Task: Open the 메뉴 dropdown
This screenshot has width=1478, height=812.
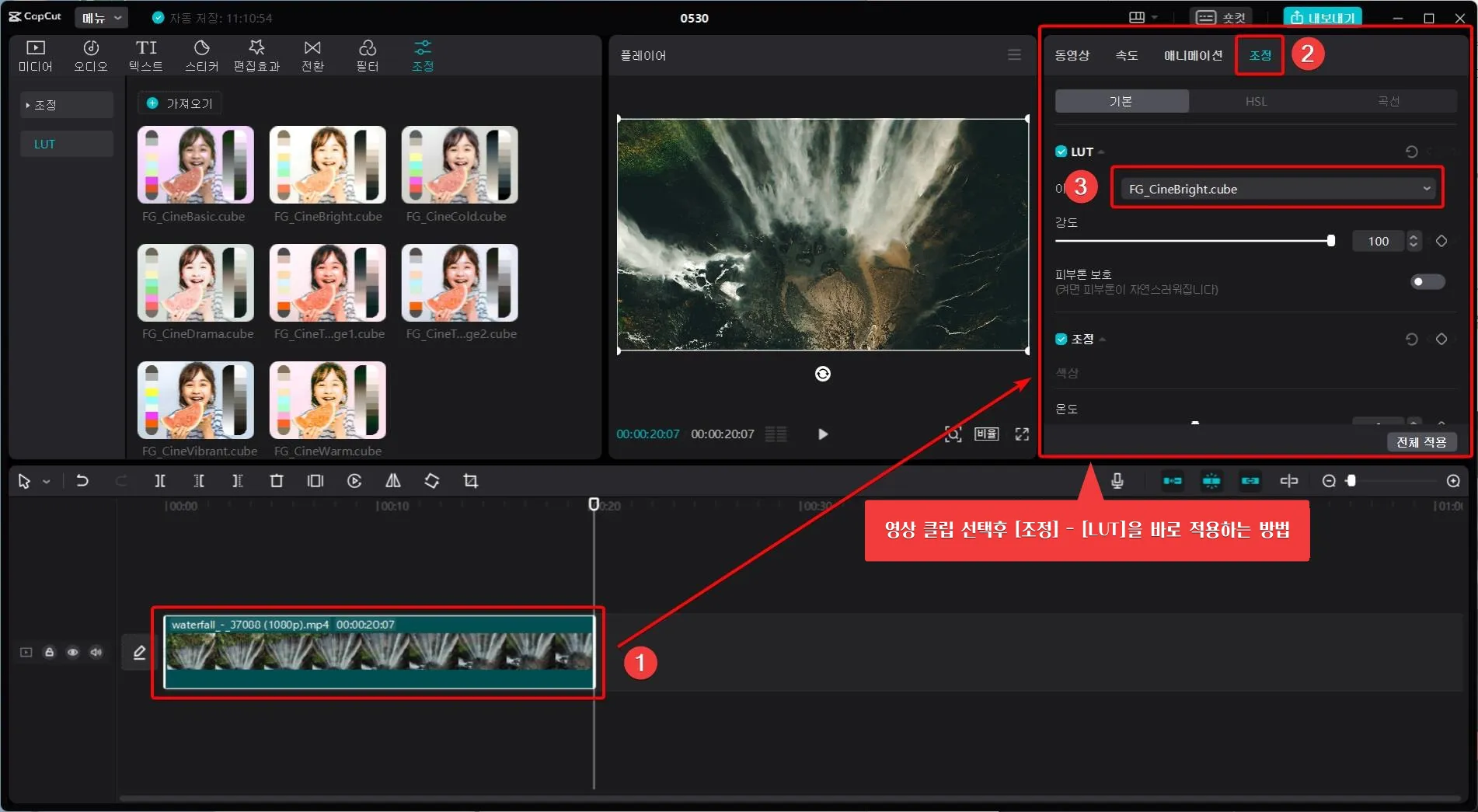Action: click(102, 17)
